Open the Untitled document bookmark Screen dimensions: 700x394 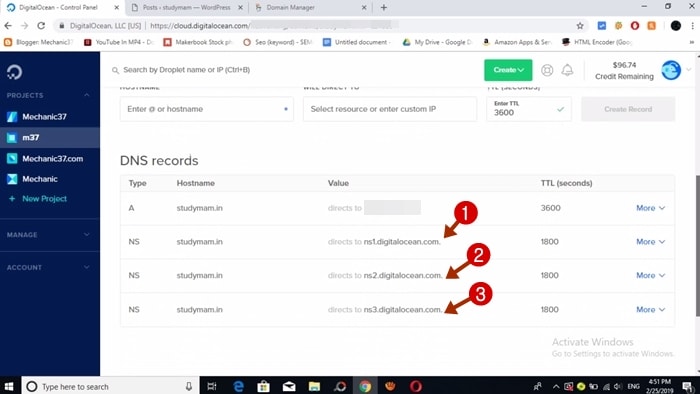tap(357, 42)
